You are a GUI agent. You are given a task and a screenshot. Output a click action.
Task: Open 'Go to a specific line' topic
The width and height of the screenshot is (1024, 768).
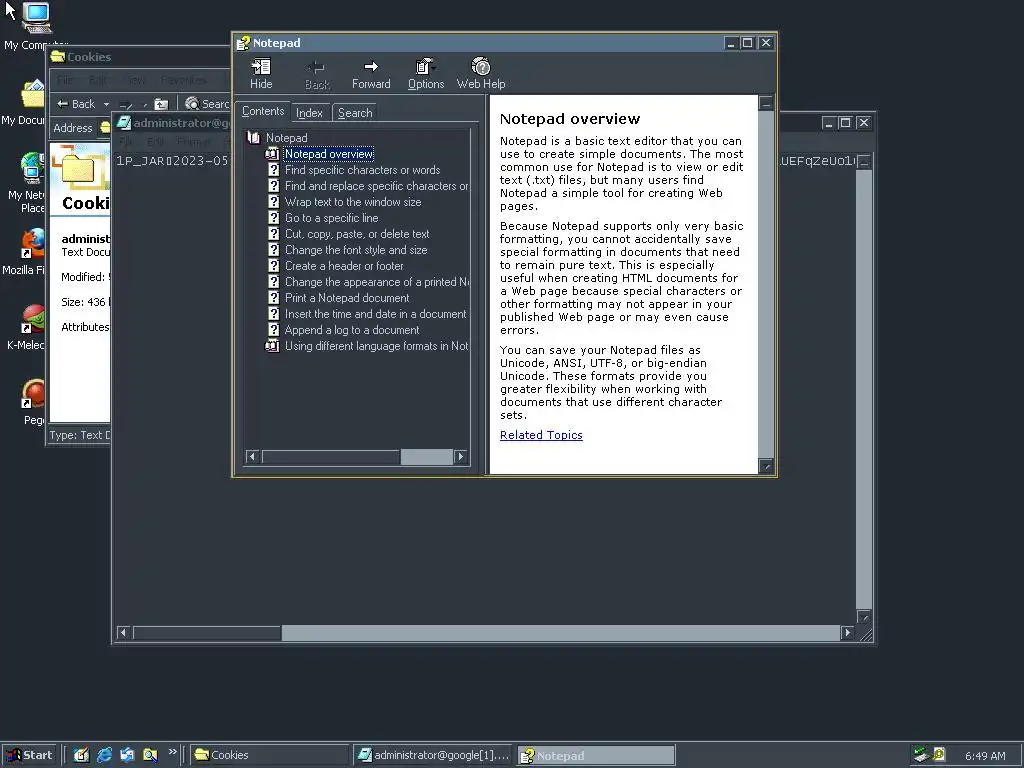(331, 218)
